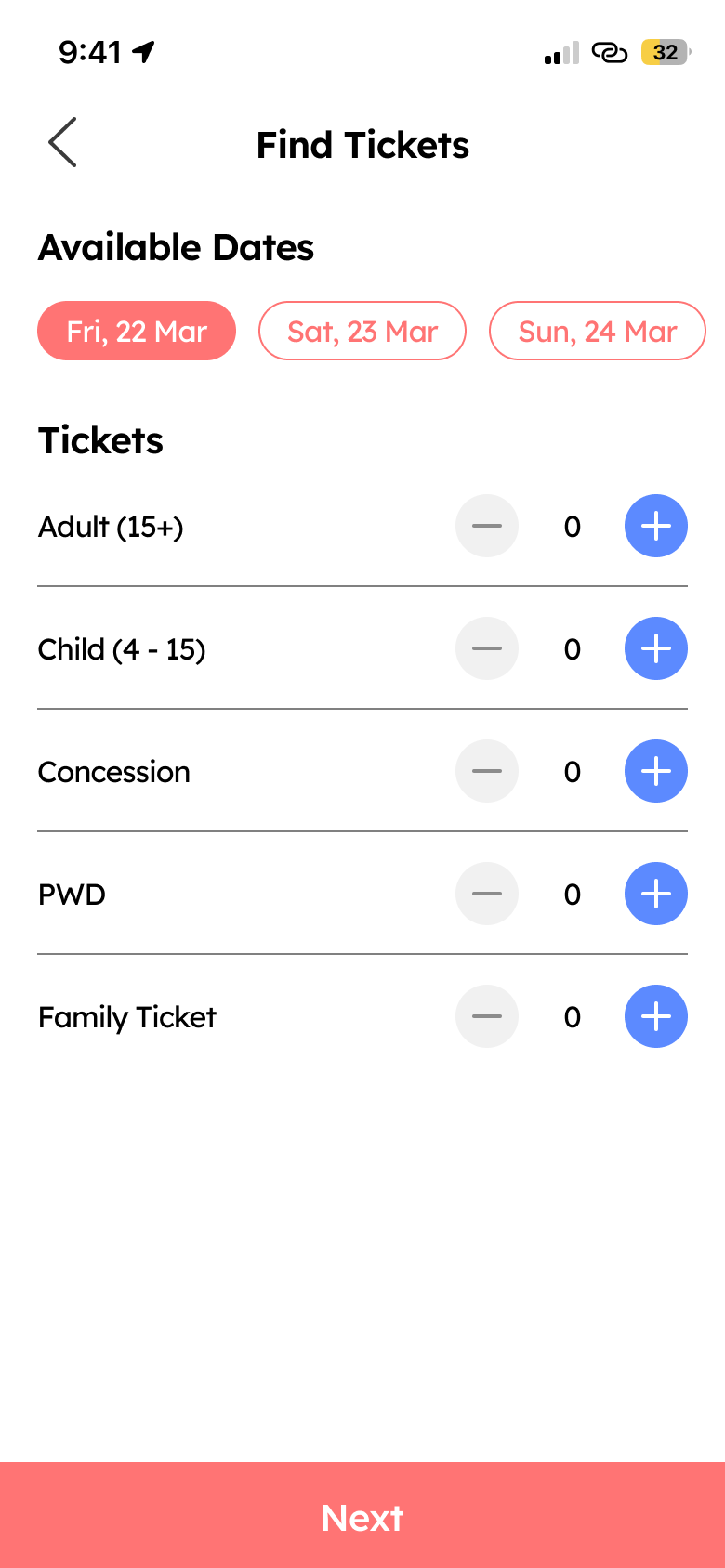This screenshot has width=725, height=1568.
Task: Add a PWD ticket
Action: click(655, 894)
